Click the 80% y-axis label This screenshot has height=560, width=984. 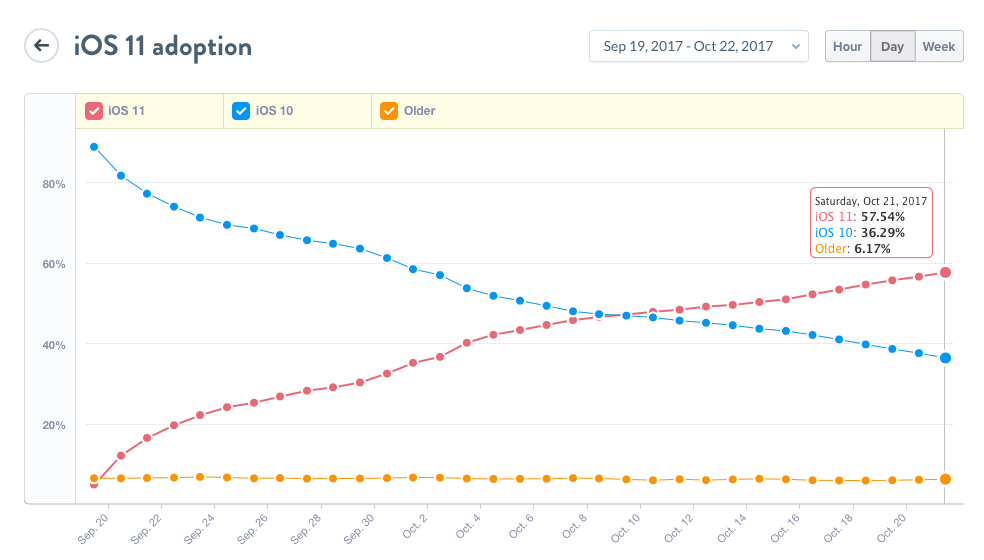53,184
